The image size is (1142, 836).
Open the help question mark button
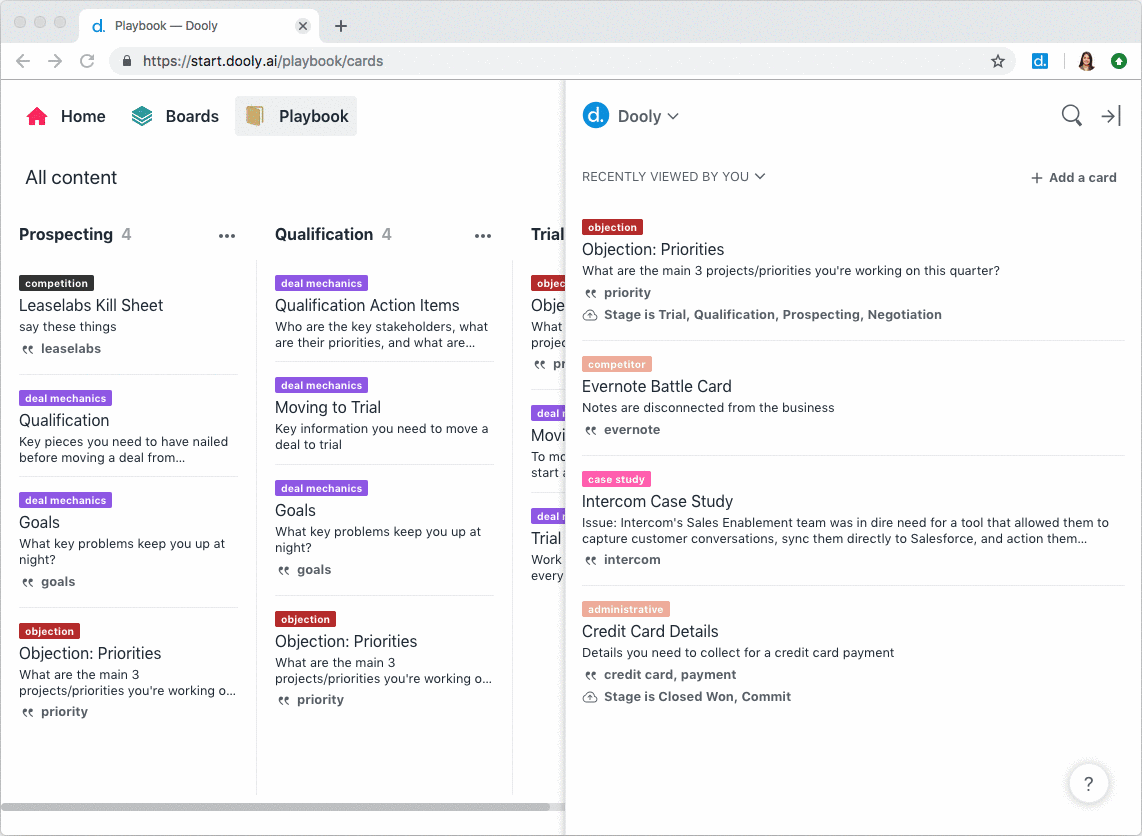(x=1089, y=784)
